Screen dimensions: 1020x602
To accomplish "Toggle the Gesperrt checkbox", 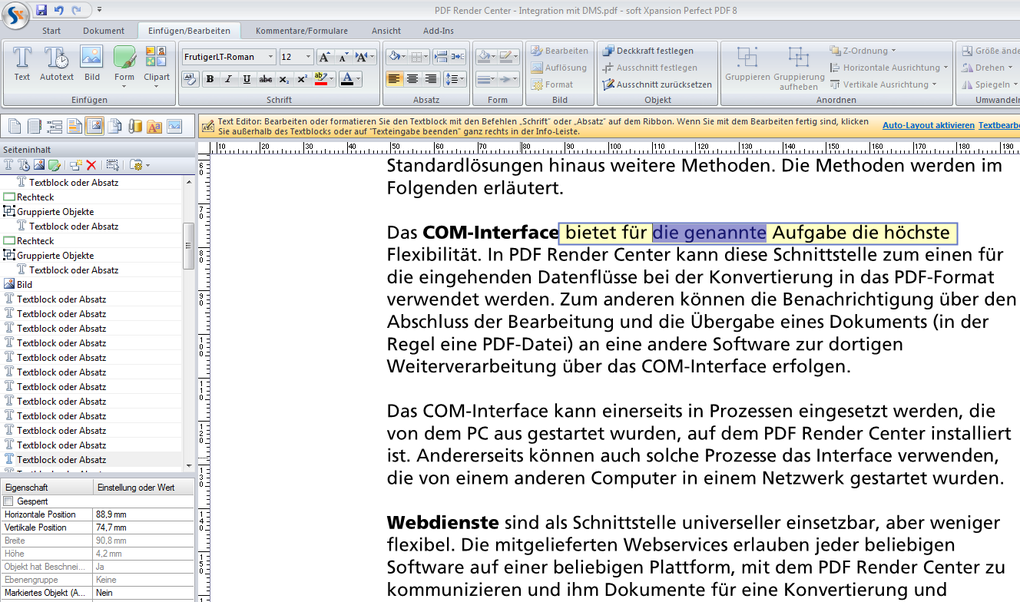I will pos(8,501).
